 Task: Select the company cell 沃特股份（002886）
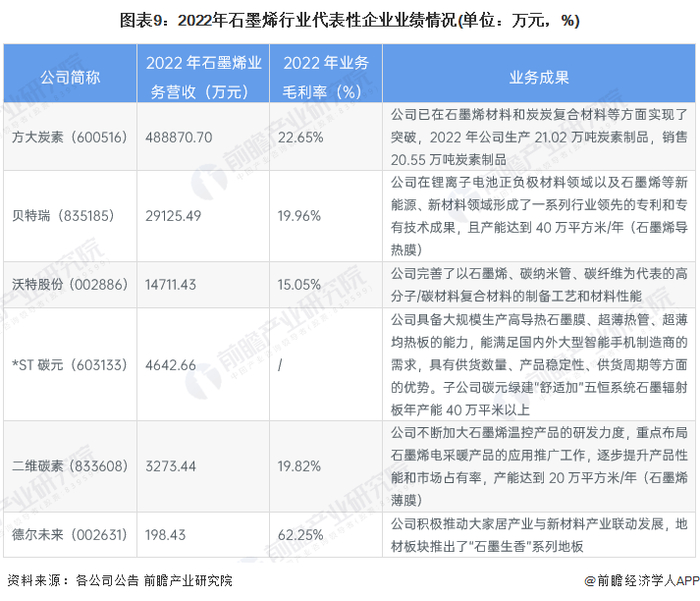pos(70,284)
